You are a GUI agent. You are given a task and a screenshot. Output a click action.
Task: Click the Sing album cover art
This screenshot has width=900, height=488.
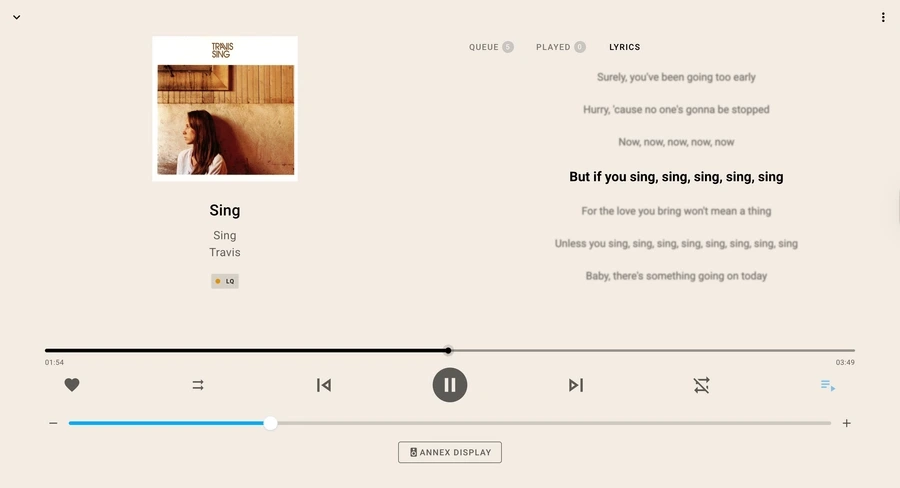click(224, 109)
